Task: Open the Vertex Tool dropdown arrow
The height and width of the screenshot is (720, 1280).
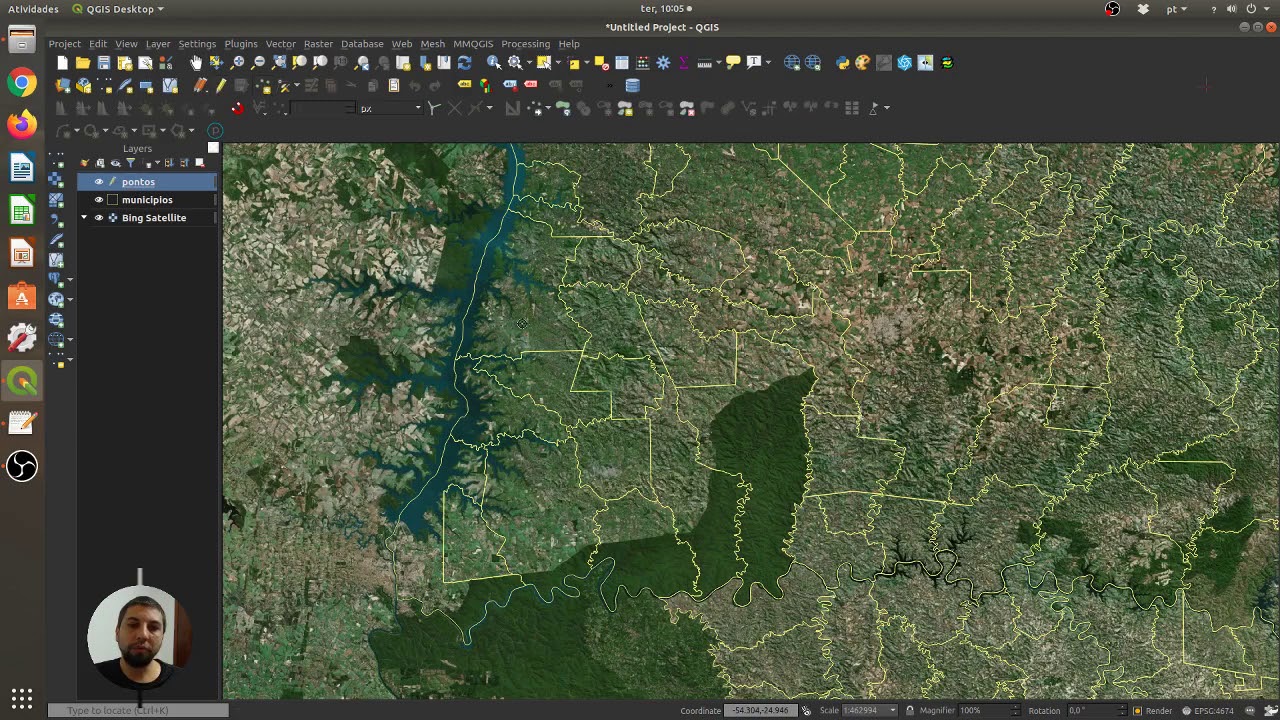Action: (296, 85)
